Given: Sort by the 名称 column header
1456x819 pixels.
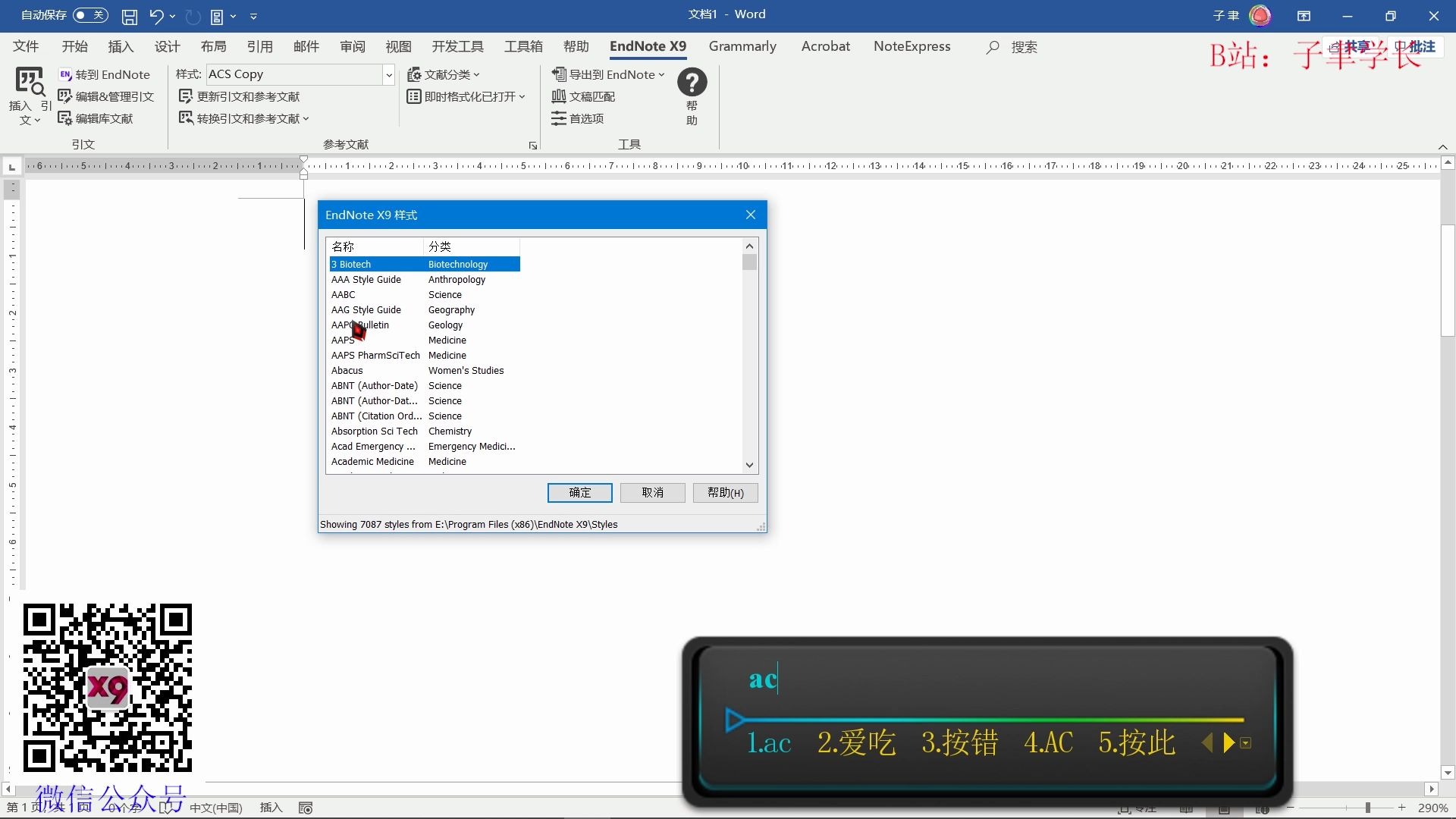Looking at the screenshot, I should coord(375,246).
